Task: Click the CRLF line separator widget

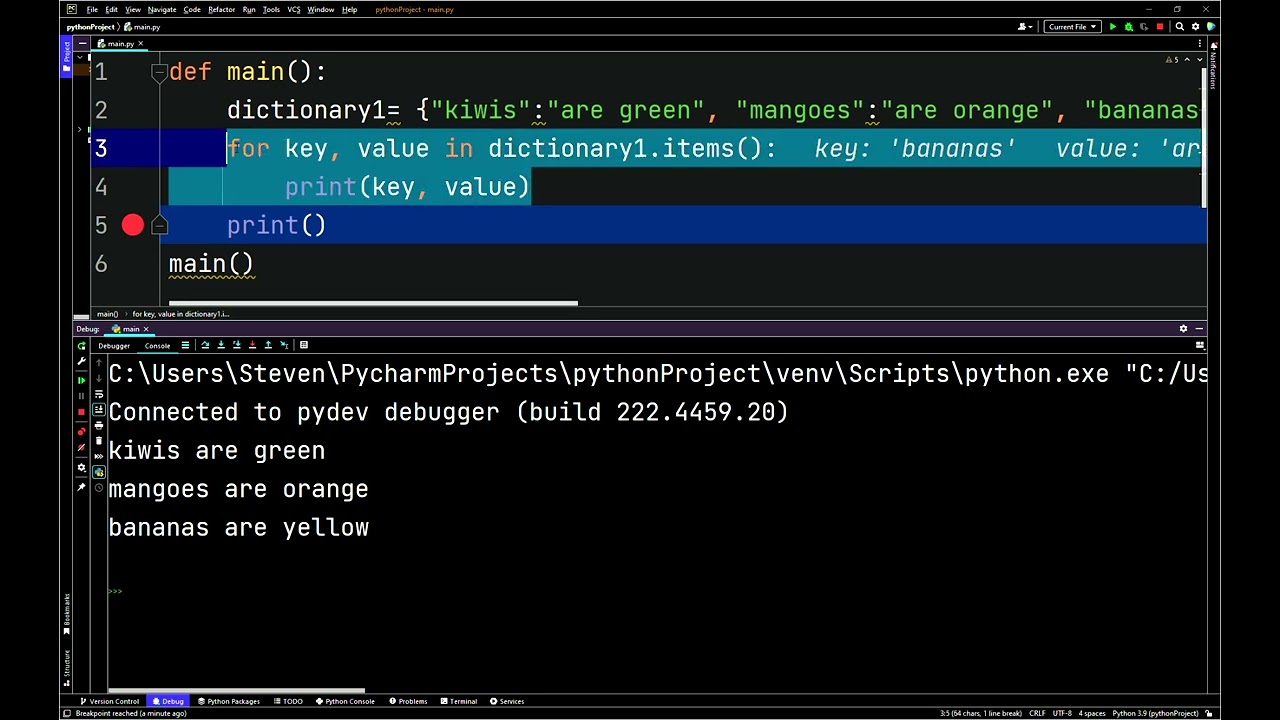Action: point(1037,713)
